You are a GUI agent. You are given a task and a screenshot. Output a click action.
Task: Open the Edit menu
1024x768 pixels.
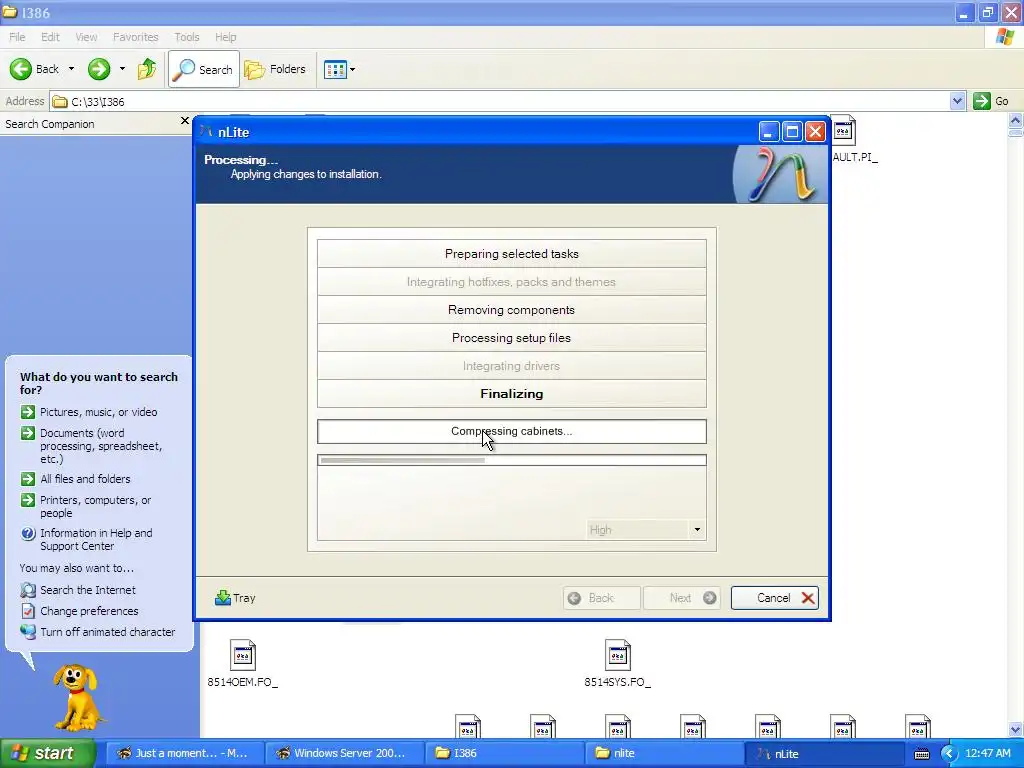click(x=50, y=37)
